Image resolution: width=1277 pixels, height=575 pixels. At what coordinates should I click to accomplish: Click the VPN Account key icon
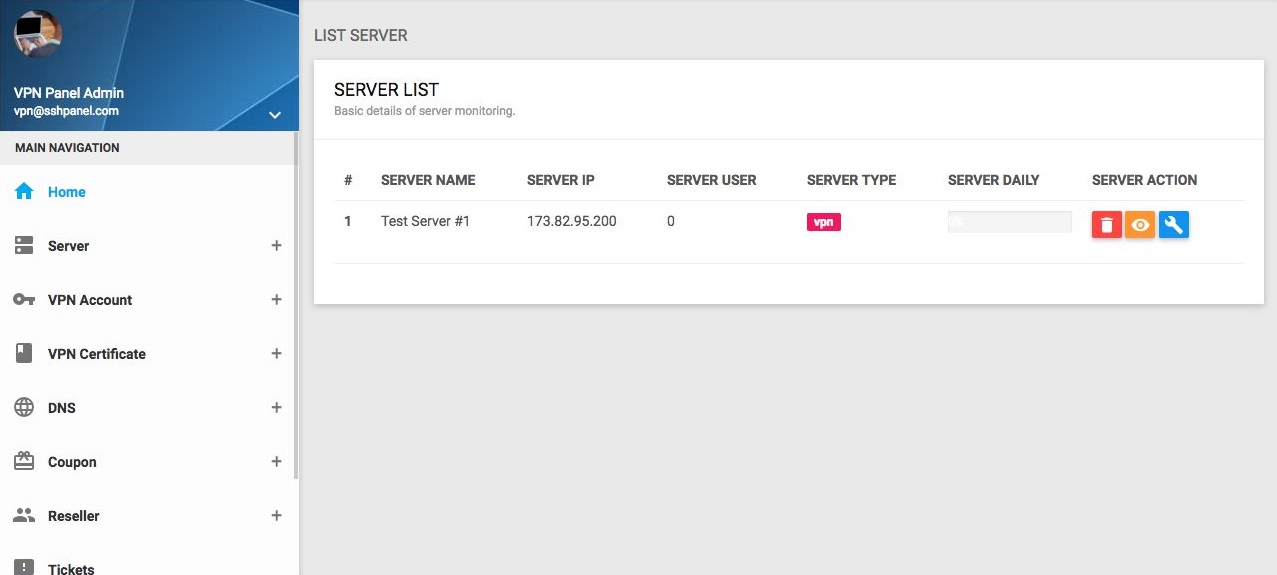tap(24, 300)
